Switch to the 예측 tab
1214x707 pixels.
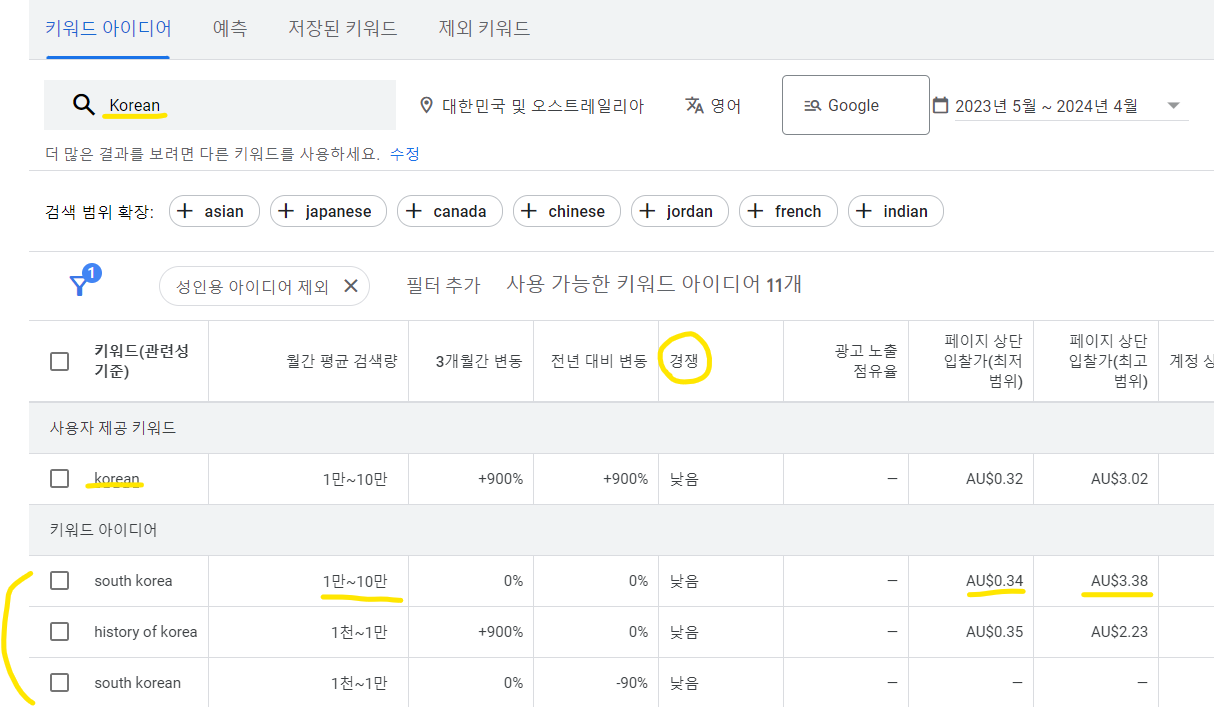click(229, 28)
